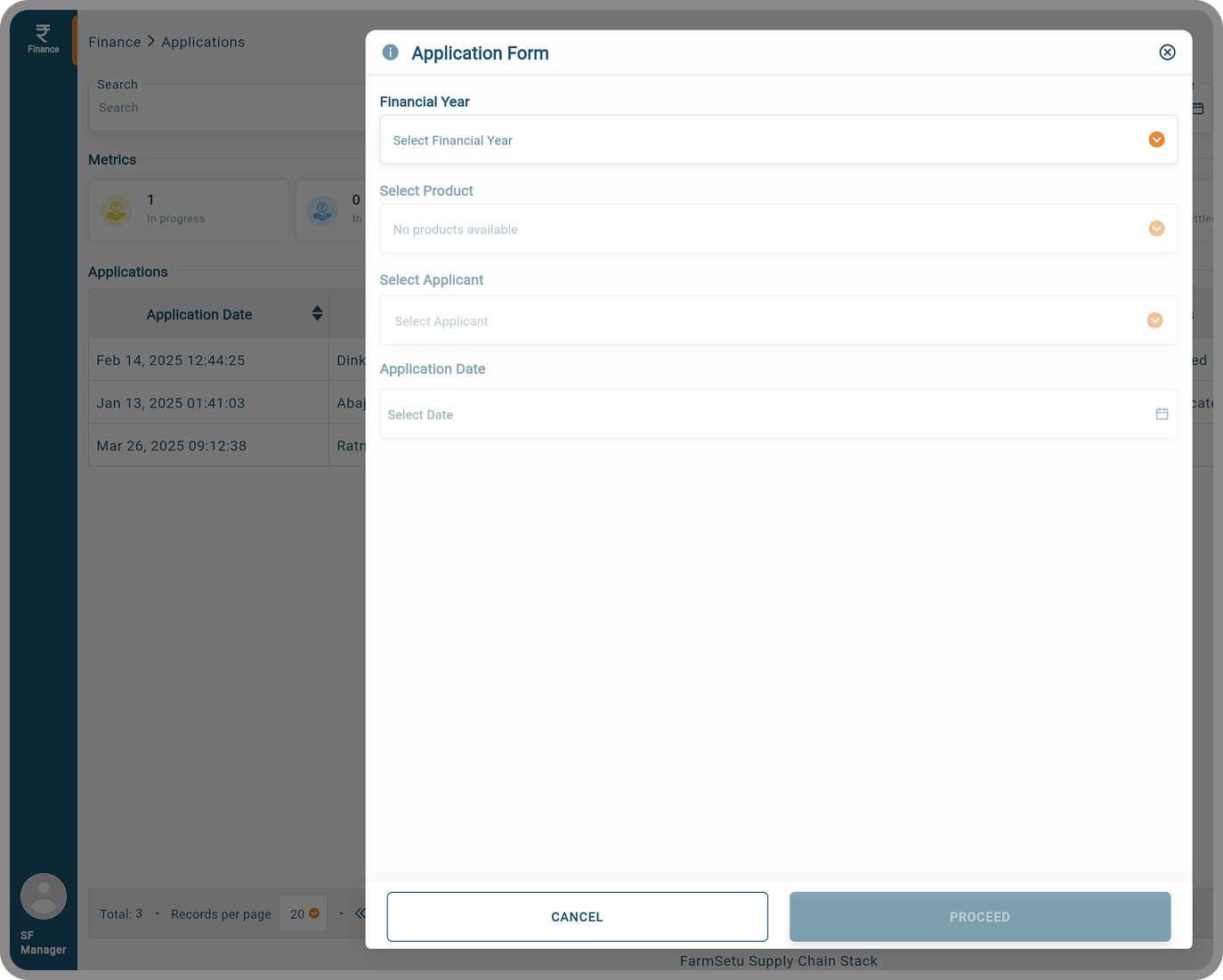
Task: Click Applications in the breadcrumb
Action: [x=203, y=42]
